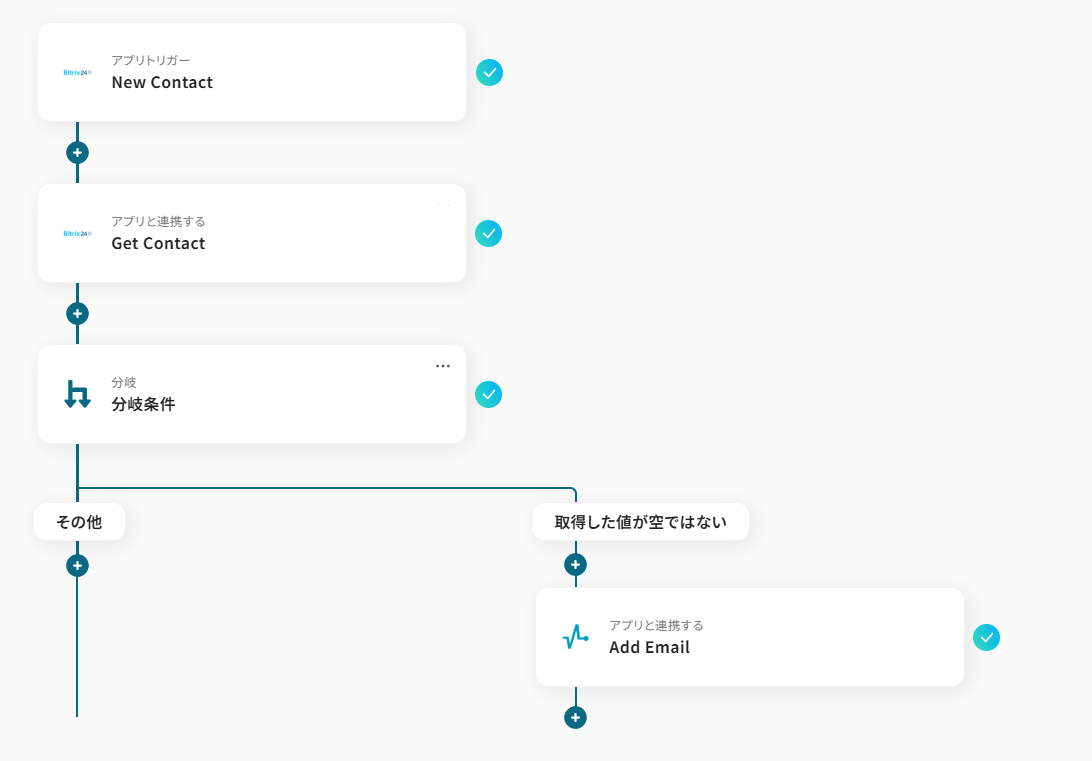Open the 分岐条件 branch card
The width and height of the screenshot is (1092, 761).
tap(251, 394)
